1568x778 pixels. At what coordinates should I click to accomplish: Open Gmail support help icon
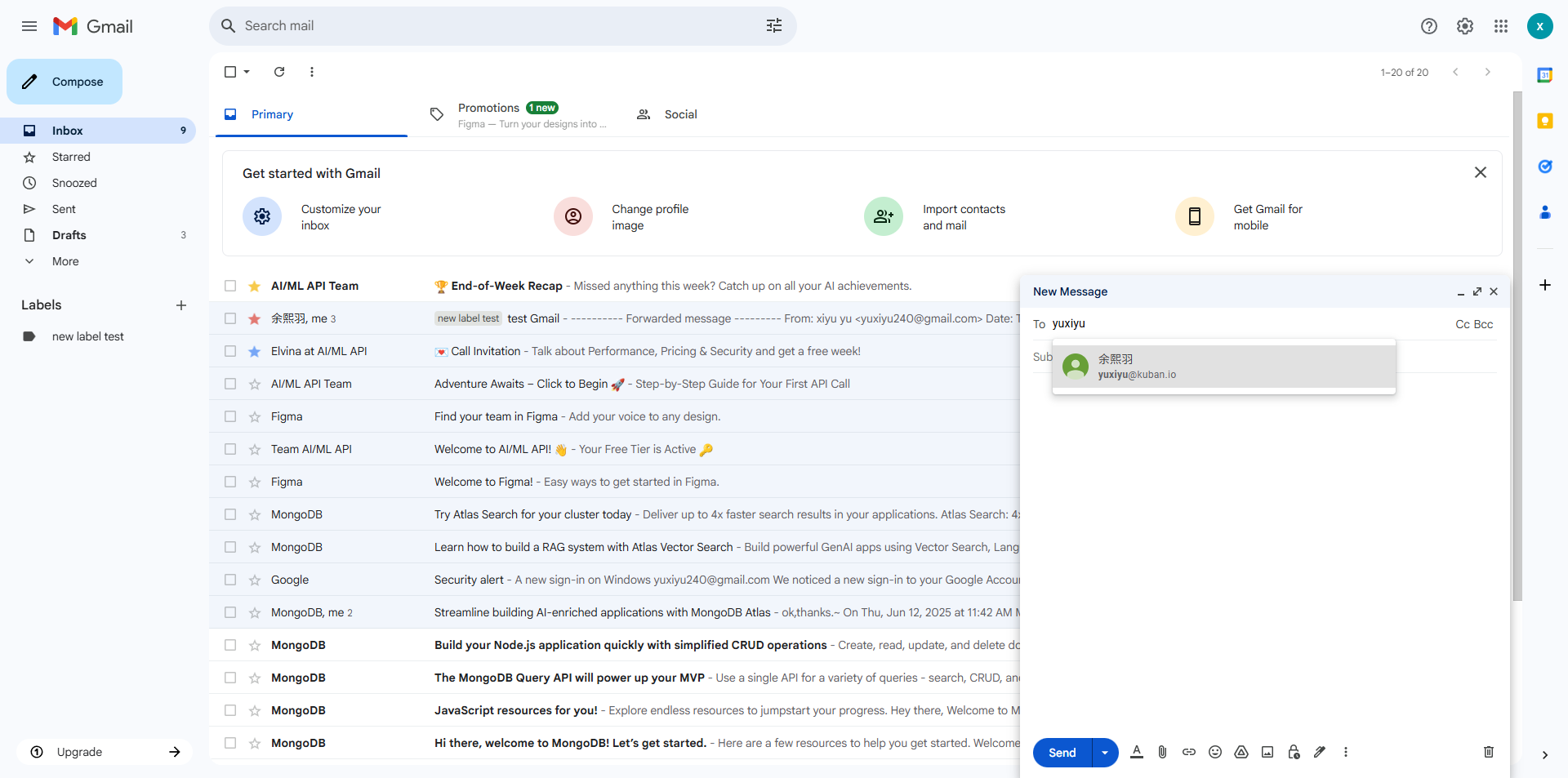tap(1429, 26)
